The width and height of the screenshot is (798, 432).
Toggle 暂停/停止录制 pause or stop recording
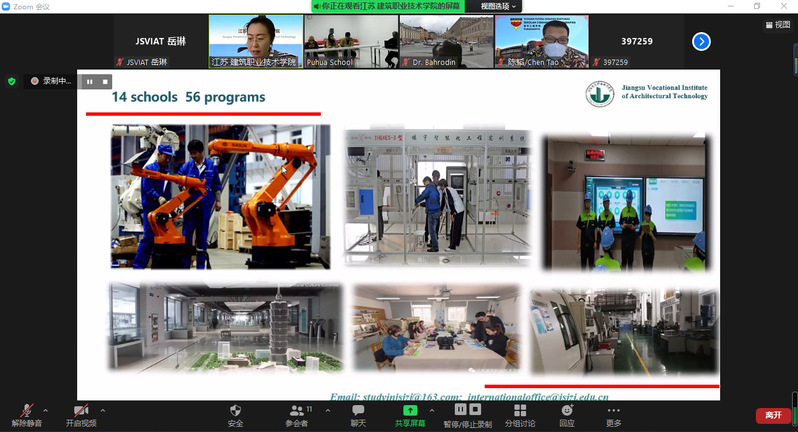click(467, 412)
